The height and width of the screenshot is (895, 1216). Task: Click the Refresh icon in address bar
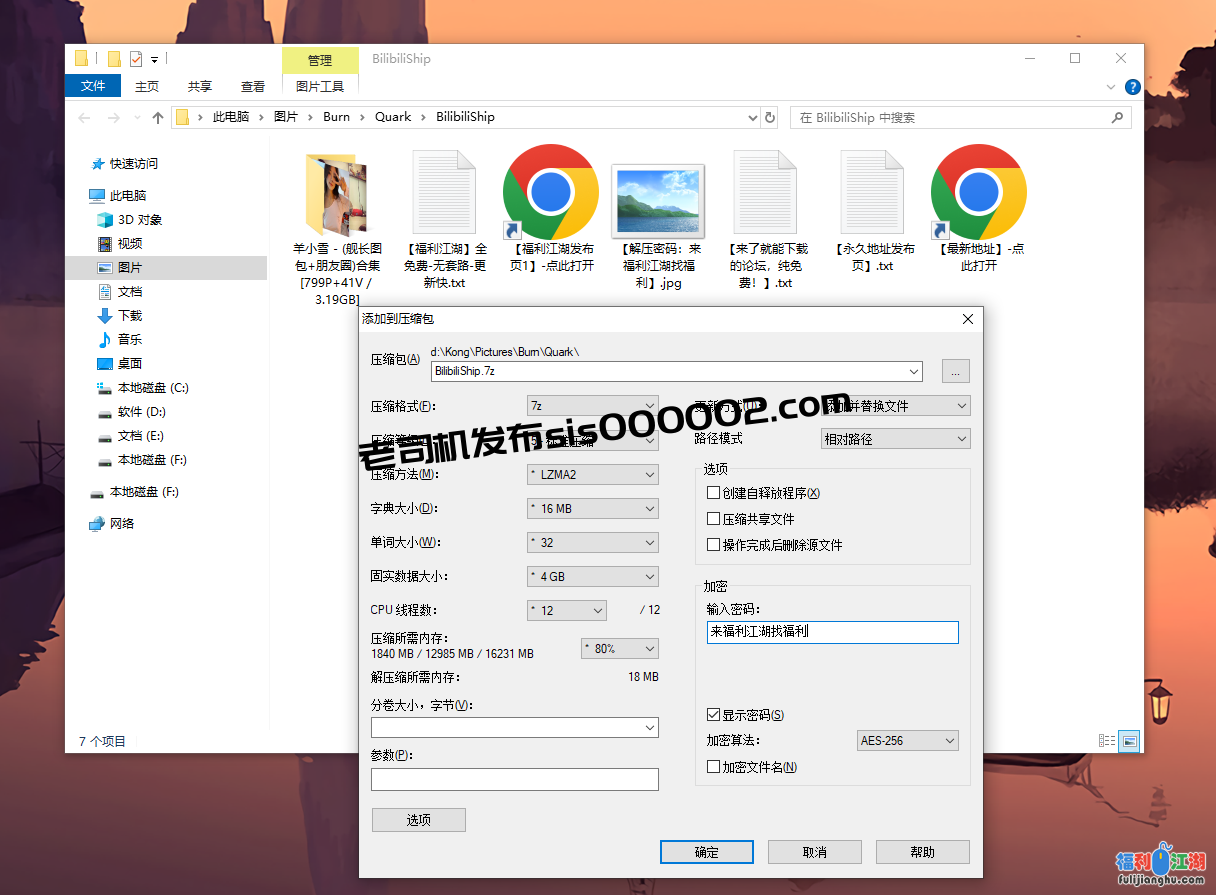[769, 117]
